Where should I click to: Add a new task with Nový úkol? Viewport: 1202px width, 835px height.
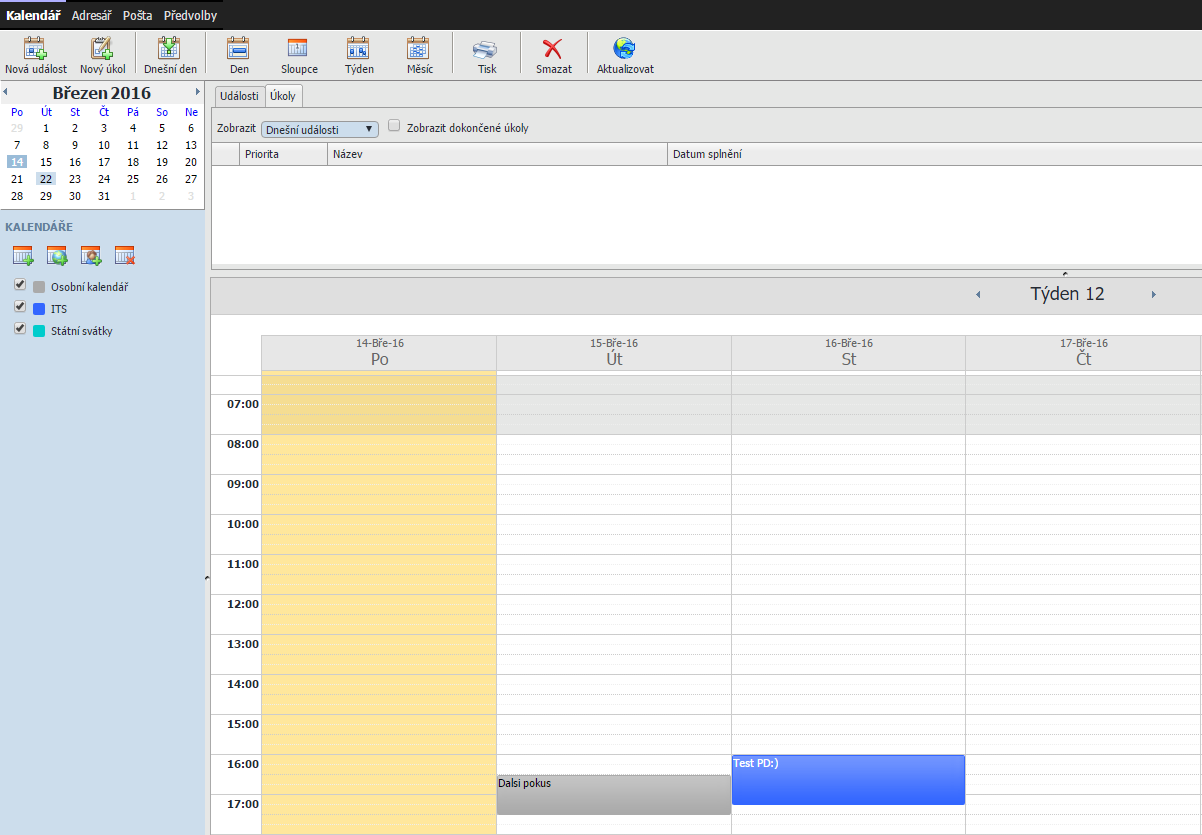pyautogui.click(x=103, y=56)
